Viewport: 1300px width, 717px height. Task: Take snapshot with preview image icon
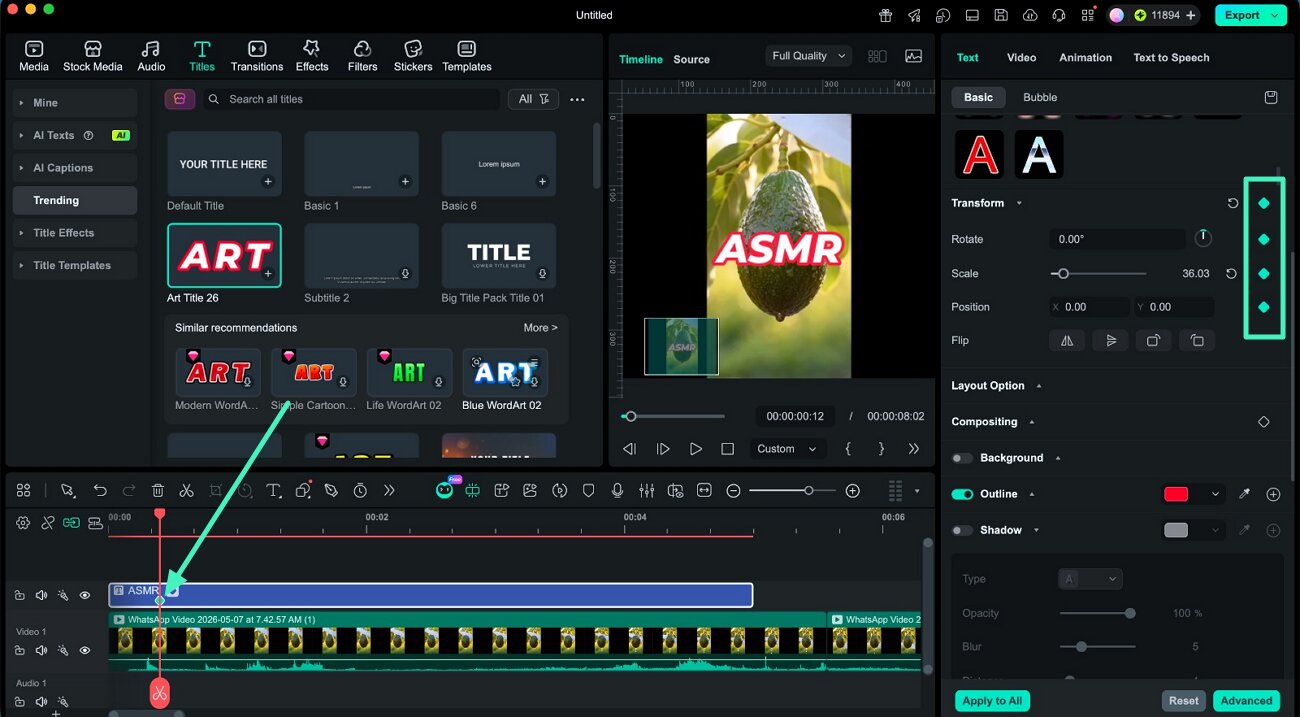(913, 56)
